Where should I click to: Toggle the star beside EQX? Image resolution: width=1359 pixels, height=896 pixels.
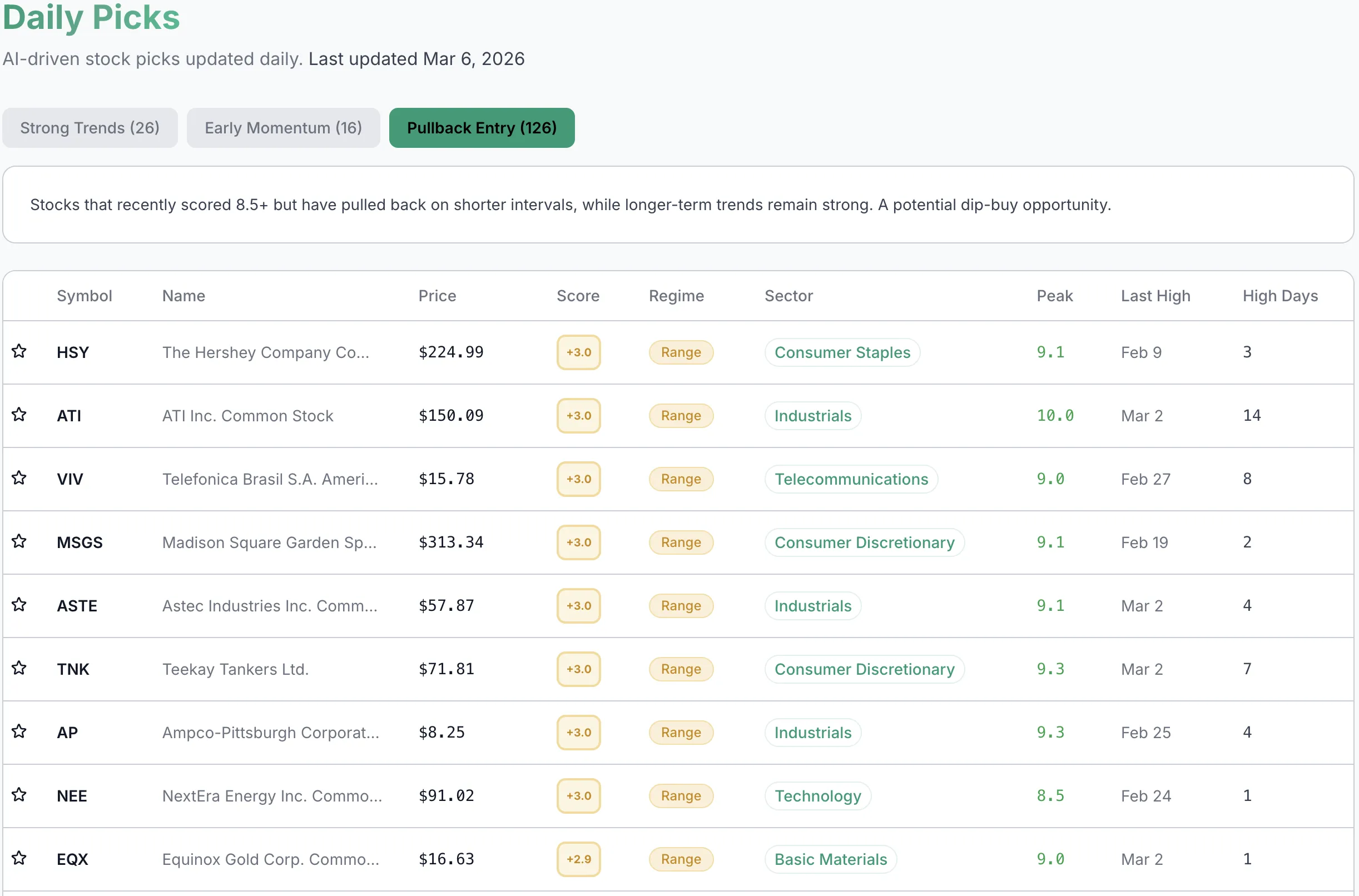tap(19, 858)
